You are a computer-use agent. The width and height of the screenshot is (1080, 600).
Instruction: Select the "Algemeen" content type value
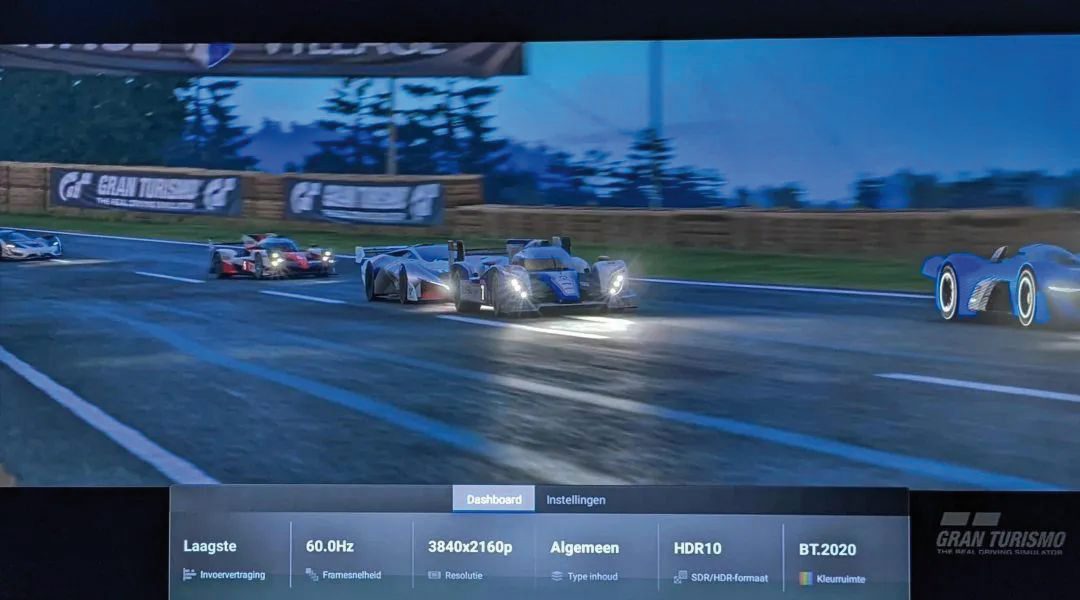[x=584, y=548]
